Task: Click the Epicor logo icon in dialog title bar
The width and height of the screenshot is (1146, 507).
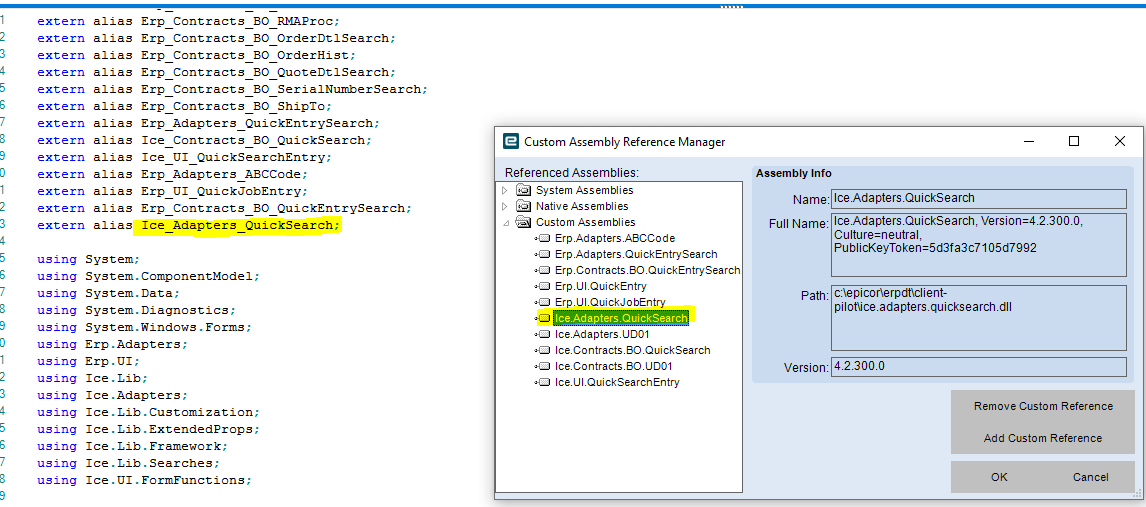Action: pyautogui.click(x=510, y=141)
